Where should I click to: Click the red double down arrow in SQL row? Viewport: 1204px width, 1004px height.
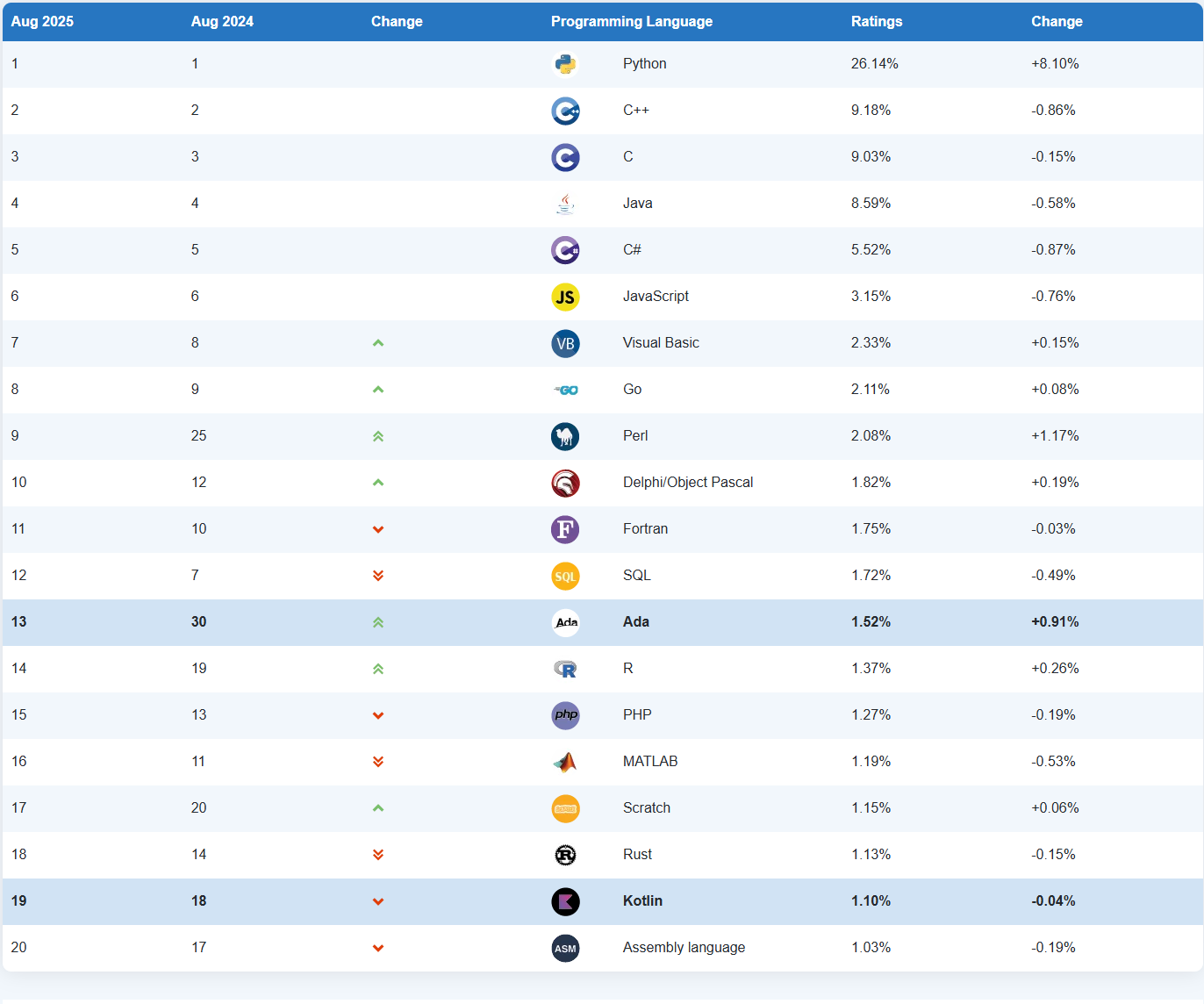coord(378,576)
